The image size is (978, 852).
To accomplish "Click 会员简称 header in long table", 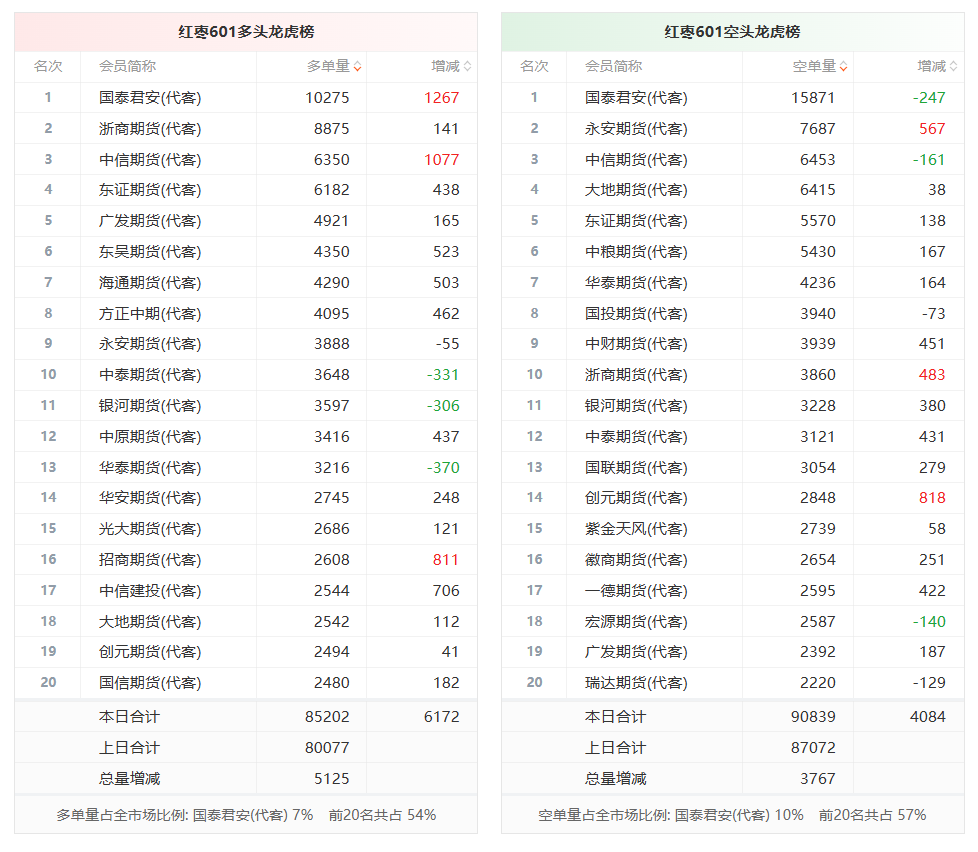I will pos(127,66).
